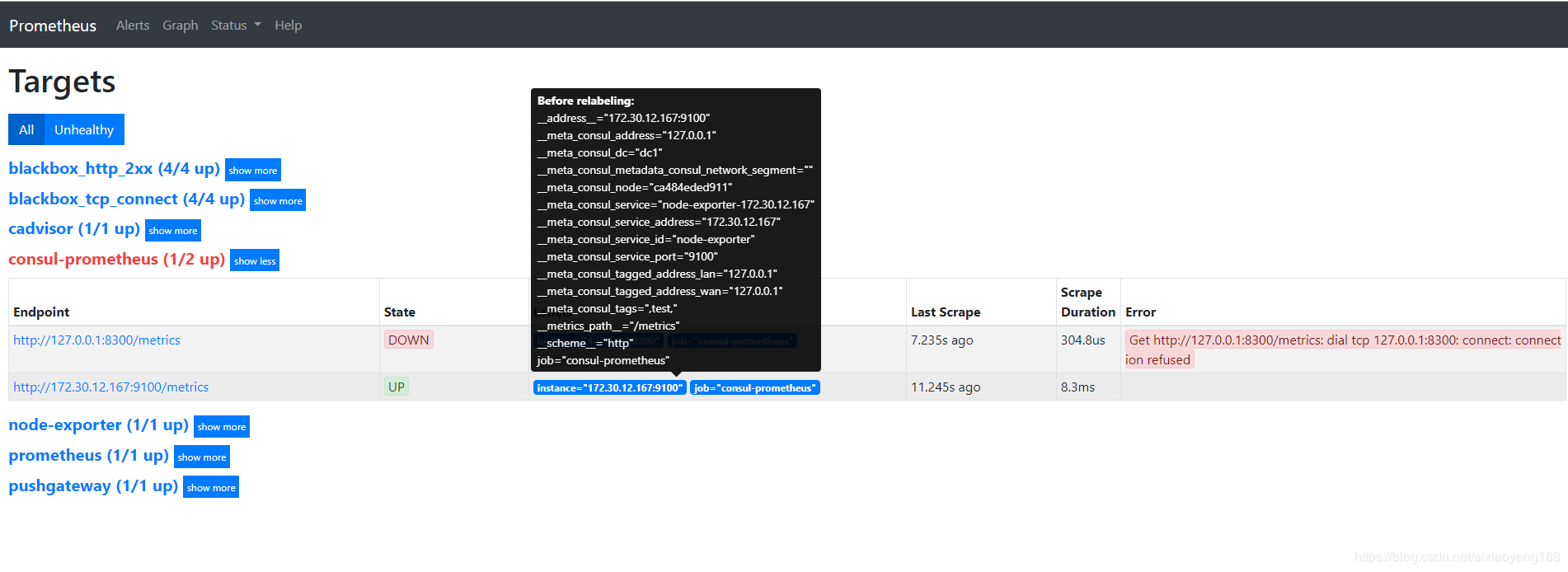The width and height of the screenshot is (1568, 572).
Task: Click the Scrape Duration column header
Action: click(x=1088, y=302)
